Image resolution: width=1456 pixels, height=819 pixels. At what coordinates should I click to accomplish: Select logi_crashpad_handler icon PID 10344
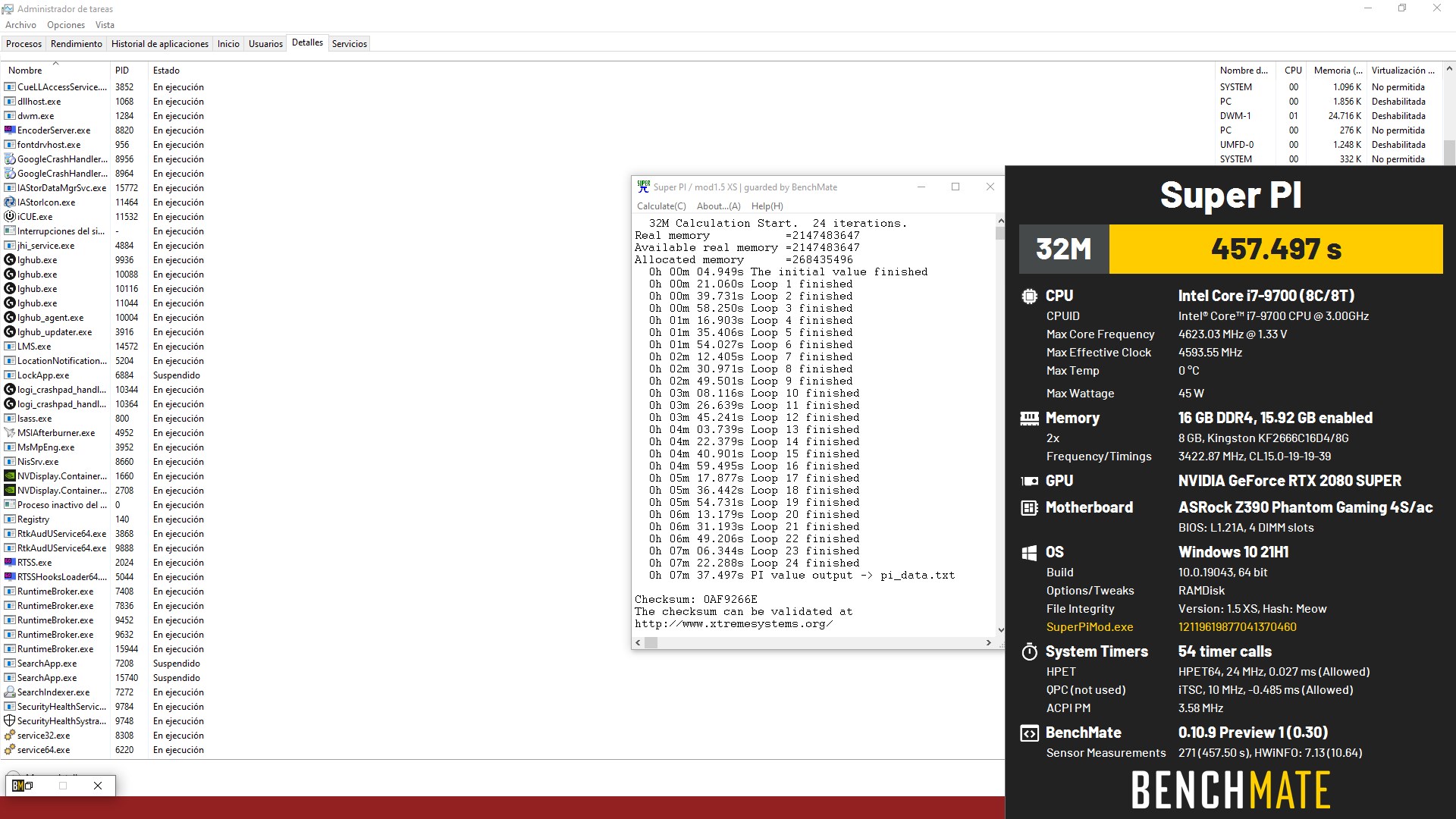10,390
